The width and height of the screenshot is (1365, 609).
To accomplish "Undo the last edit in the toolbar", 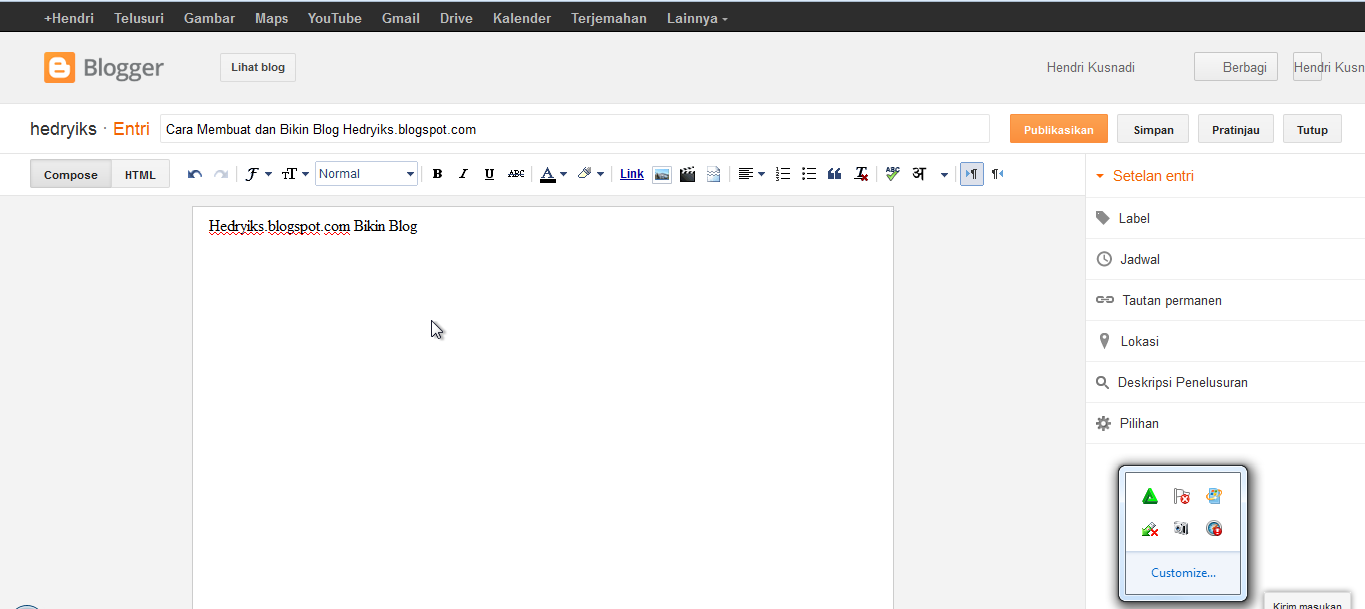I will pos(195,174).
